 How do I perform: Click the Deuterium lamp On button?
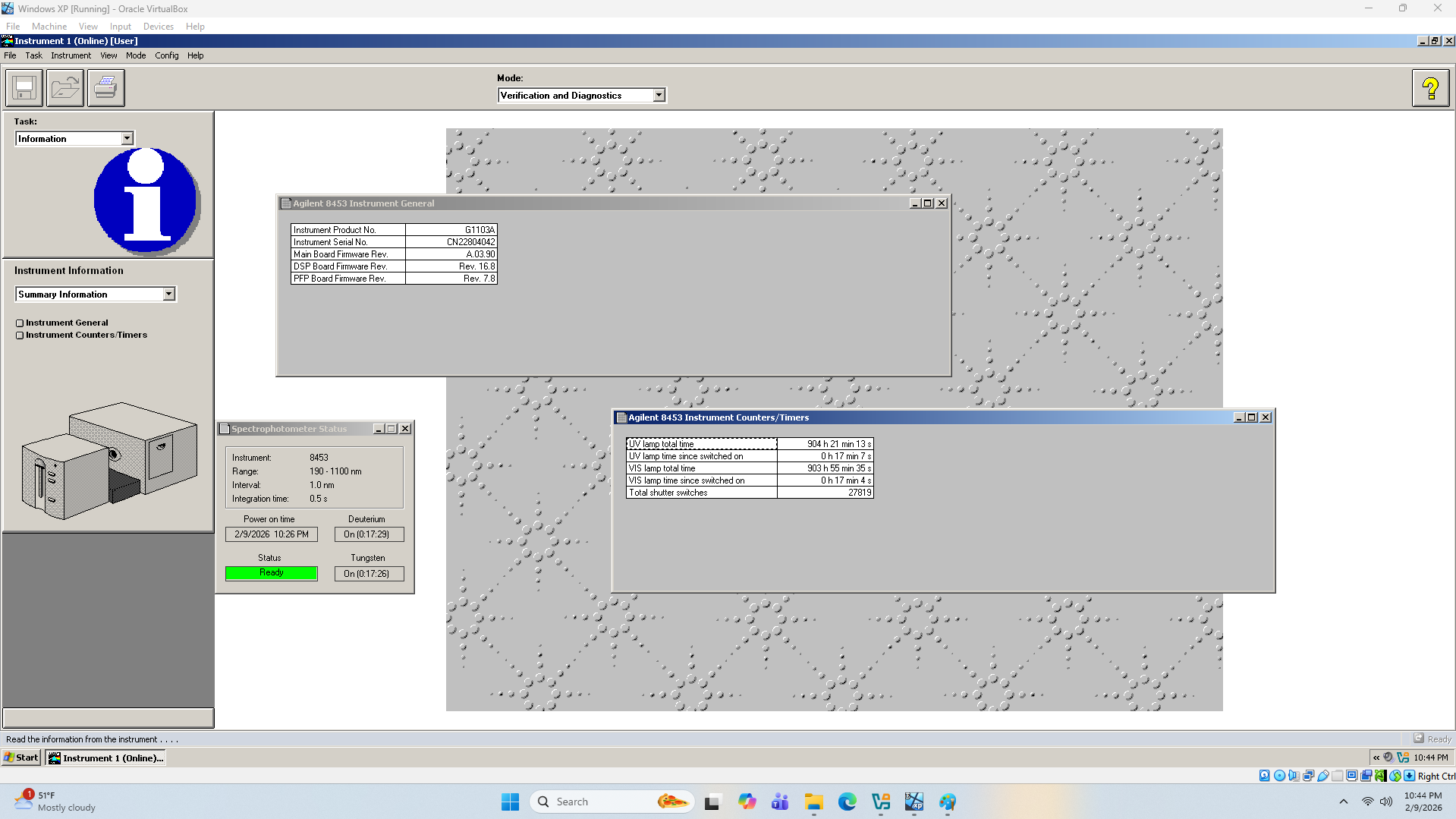(x=369, y=534)
